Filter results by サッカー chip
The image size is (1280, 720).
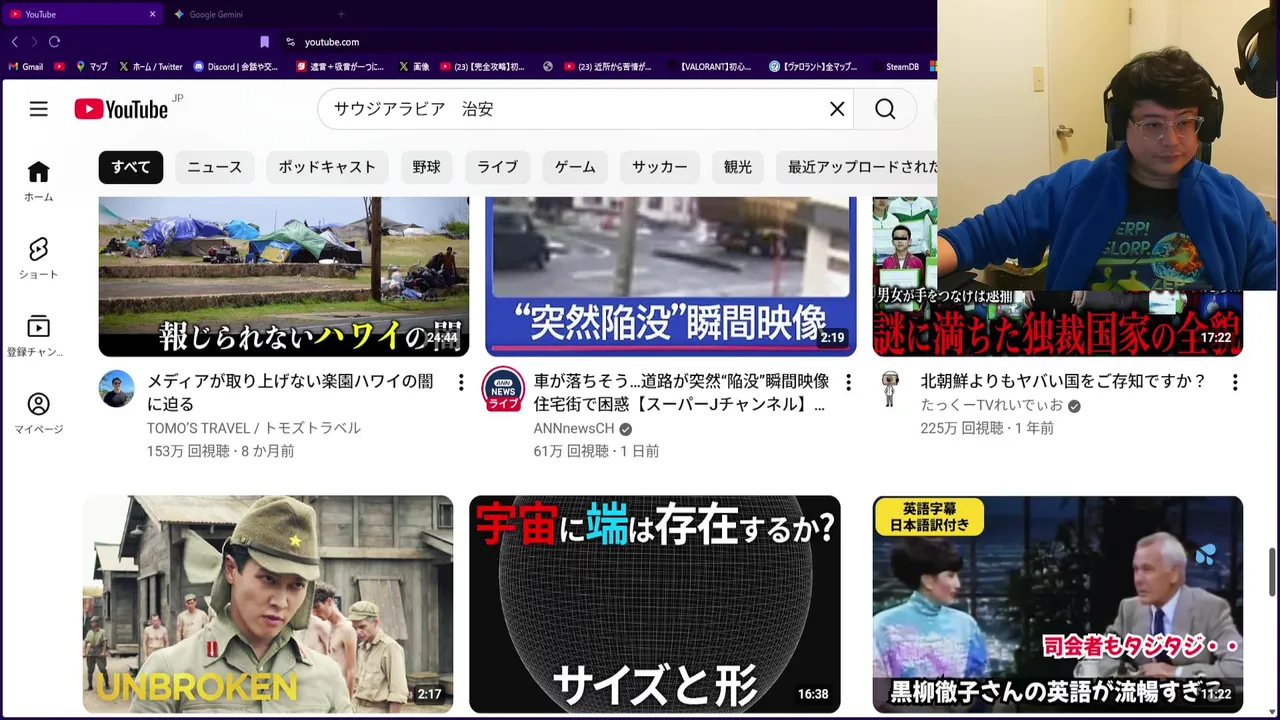[x=660, y=167]
